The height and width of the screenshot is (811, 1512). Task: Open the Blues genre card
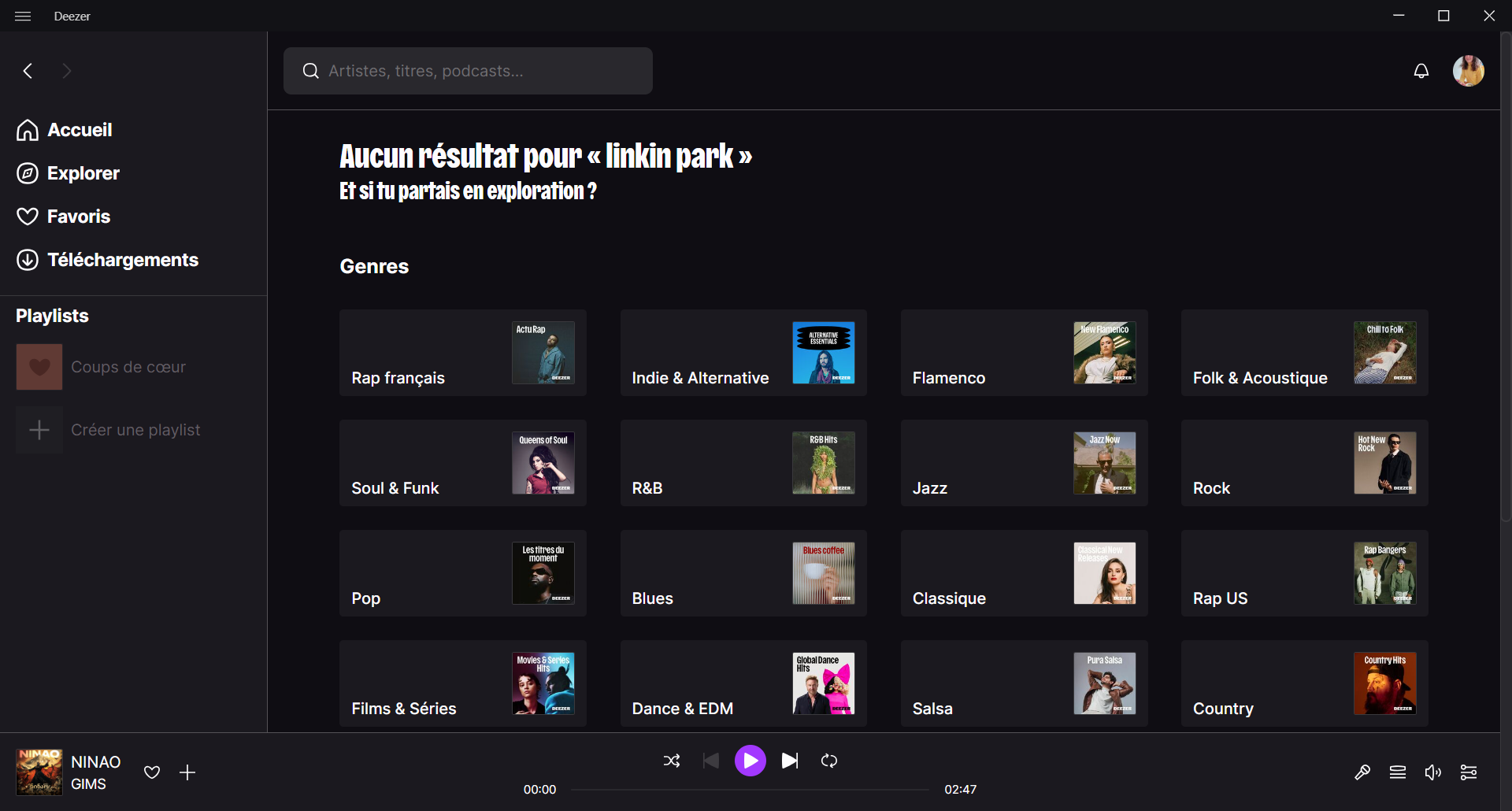743,573
